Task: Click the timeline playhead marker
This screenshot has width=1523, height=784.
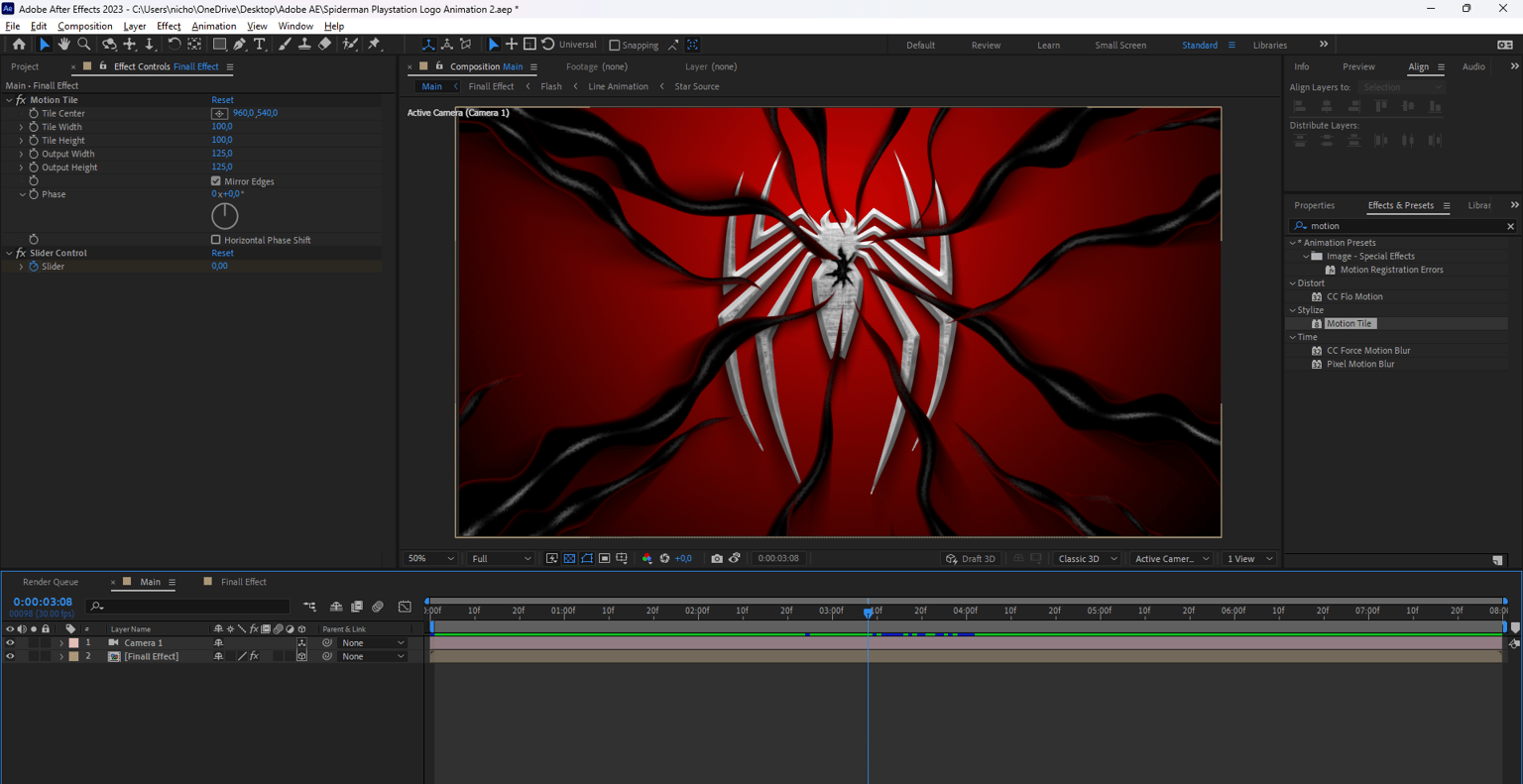Action: [869, 612]
